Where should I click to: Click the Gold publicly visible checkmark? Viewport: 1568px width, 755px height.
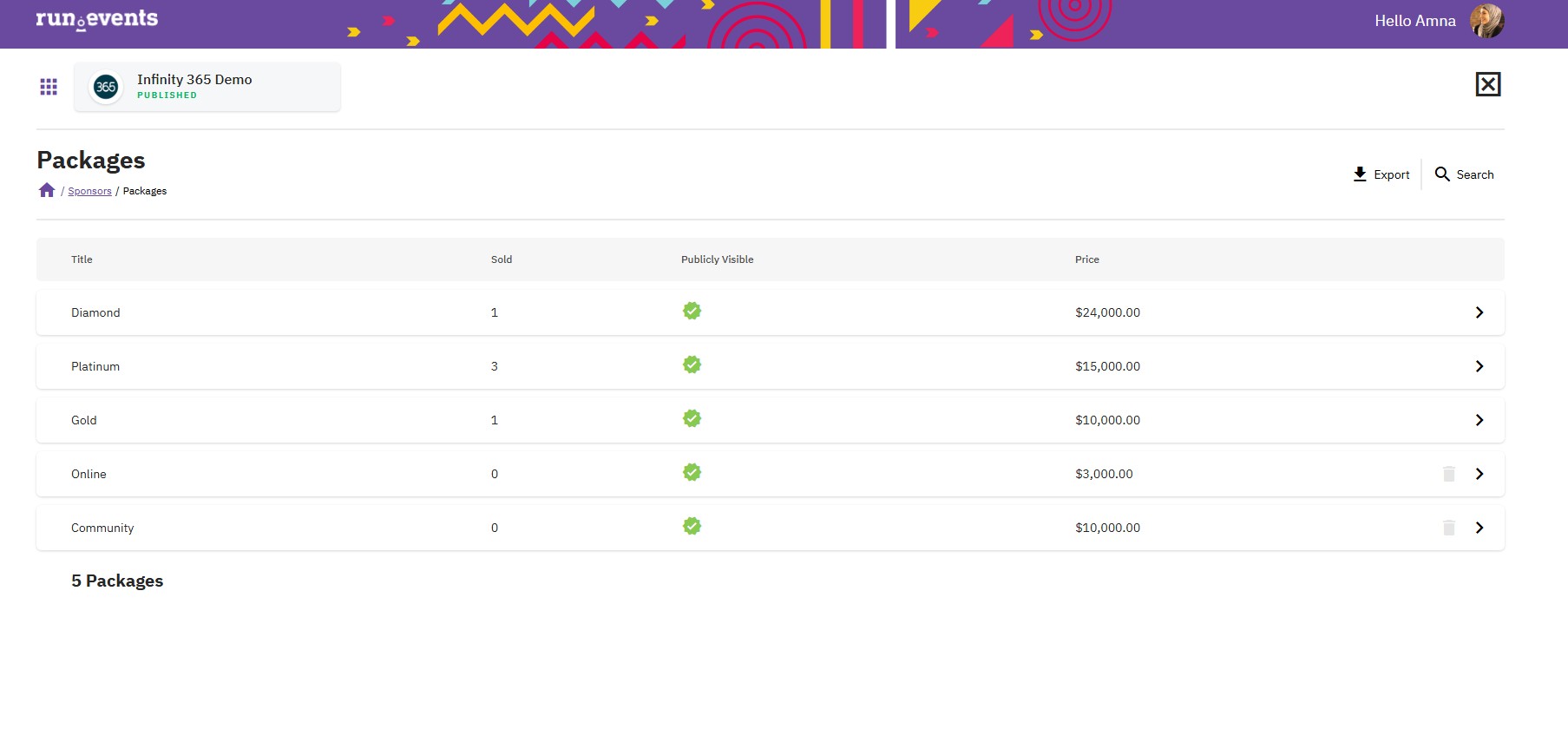[692, 418]
